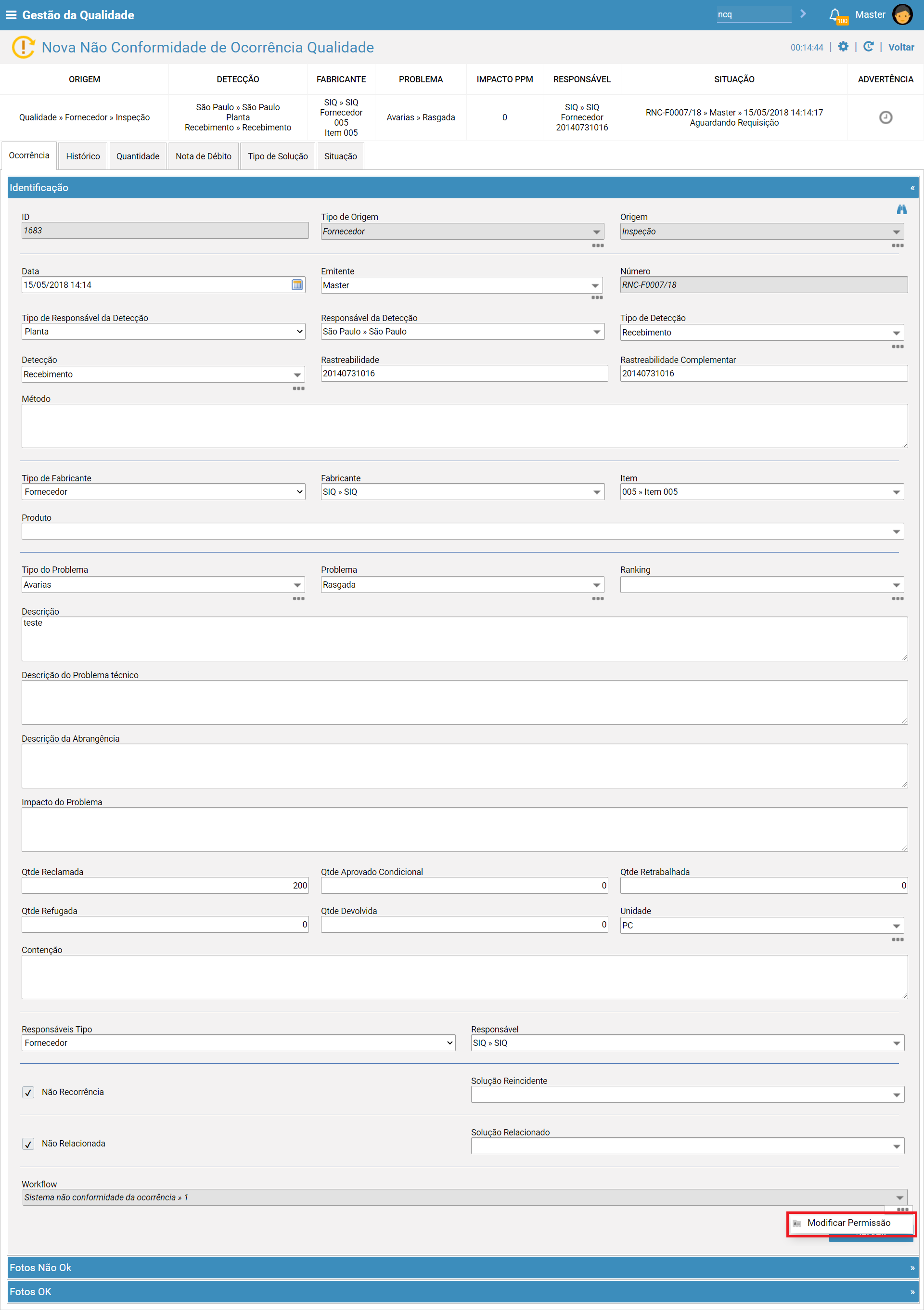924x1313 pixels.
Task: Click the clock icon under Advertência
Action: click(885, 117)
